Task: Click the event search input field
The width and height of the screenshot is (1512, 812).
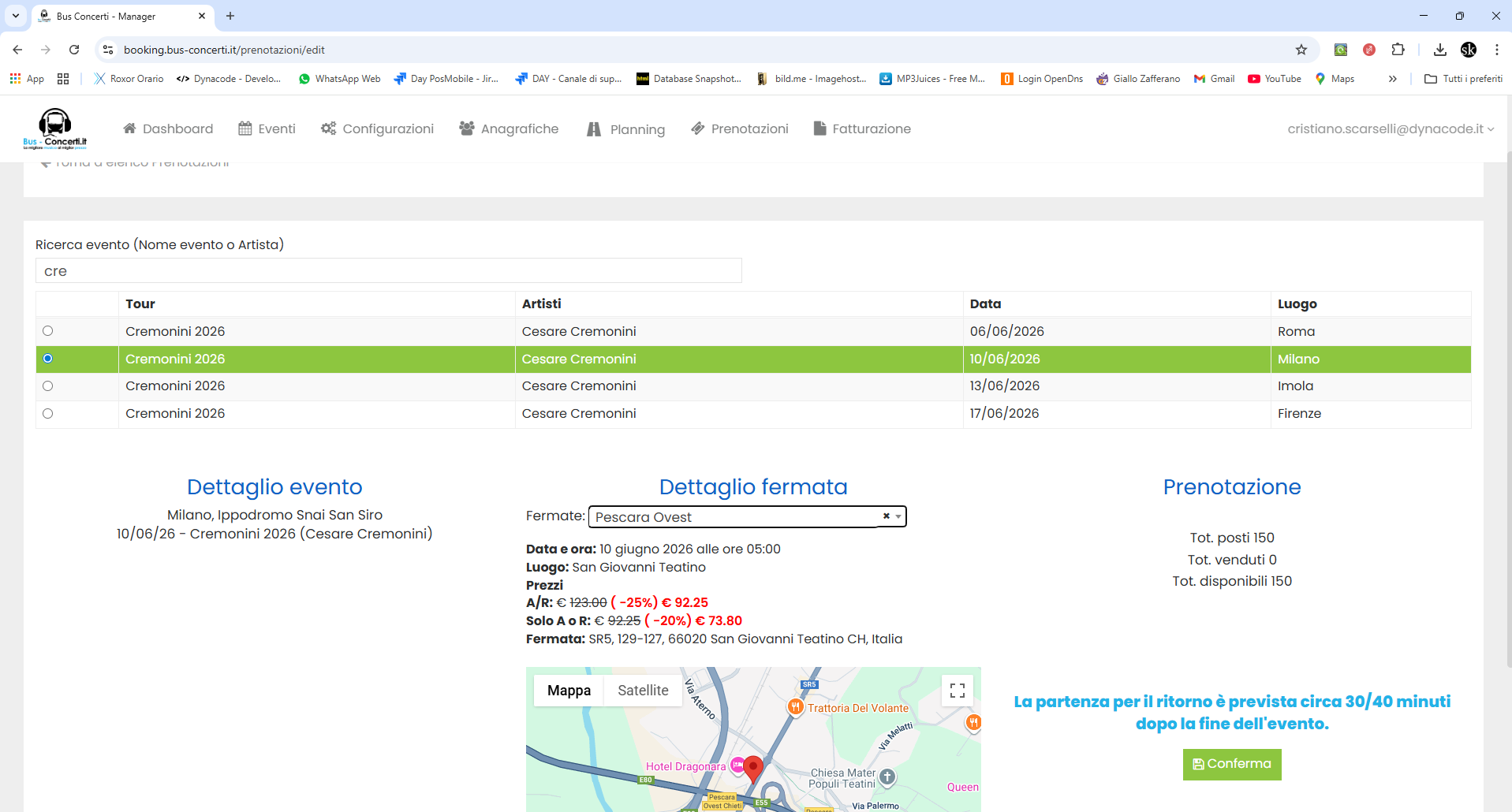Action: 388,271
